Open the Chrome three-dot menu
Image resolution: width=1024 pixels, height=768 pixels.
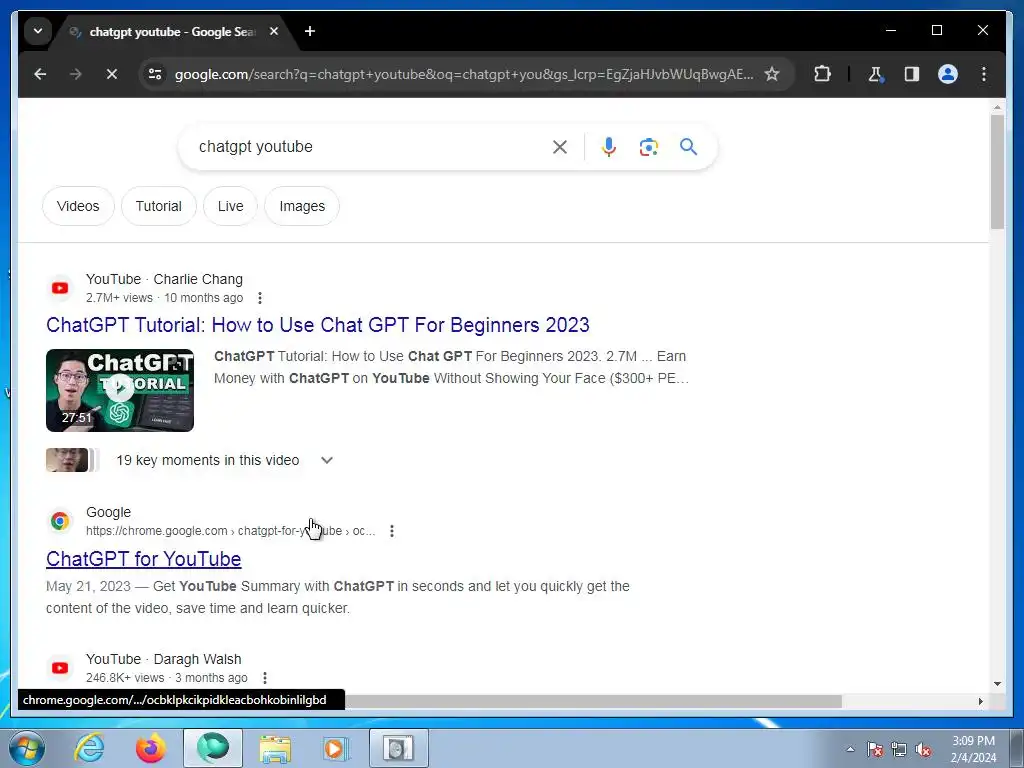(984, 74)
